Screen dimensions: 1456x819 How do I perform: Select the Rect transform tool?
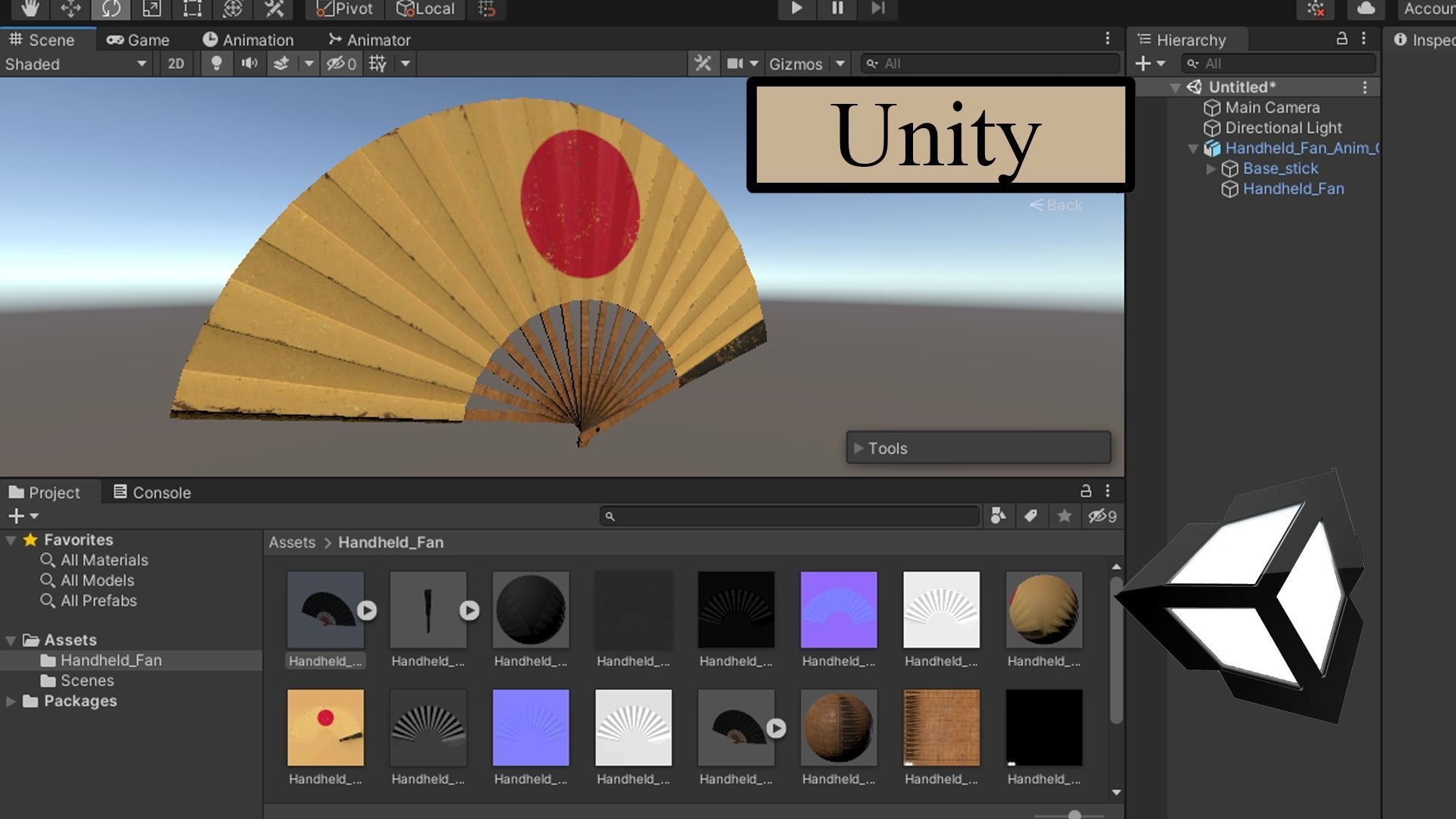click(193, 8)
